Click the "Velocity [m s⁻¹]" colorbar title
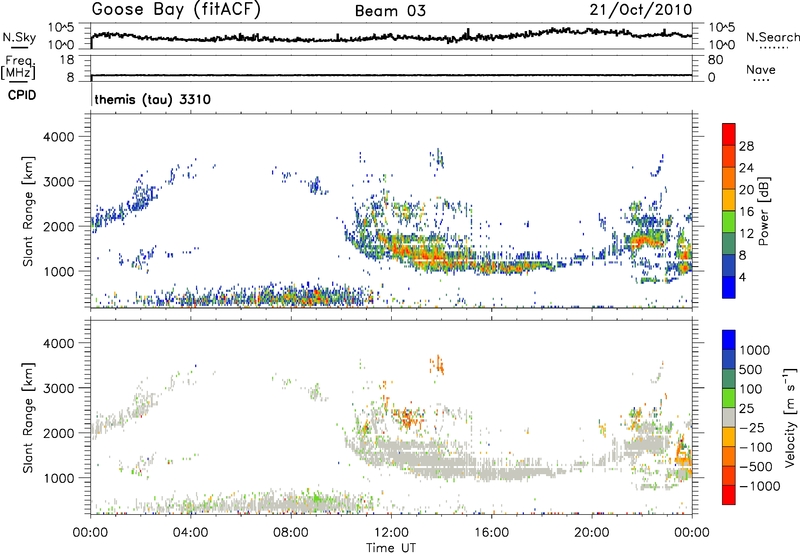The height and width of the screenshot is (554, 800). coord(790,417)
